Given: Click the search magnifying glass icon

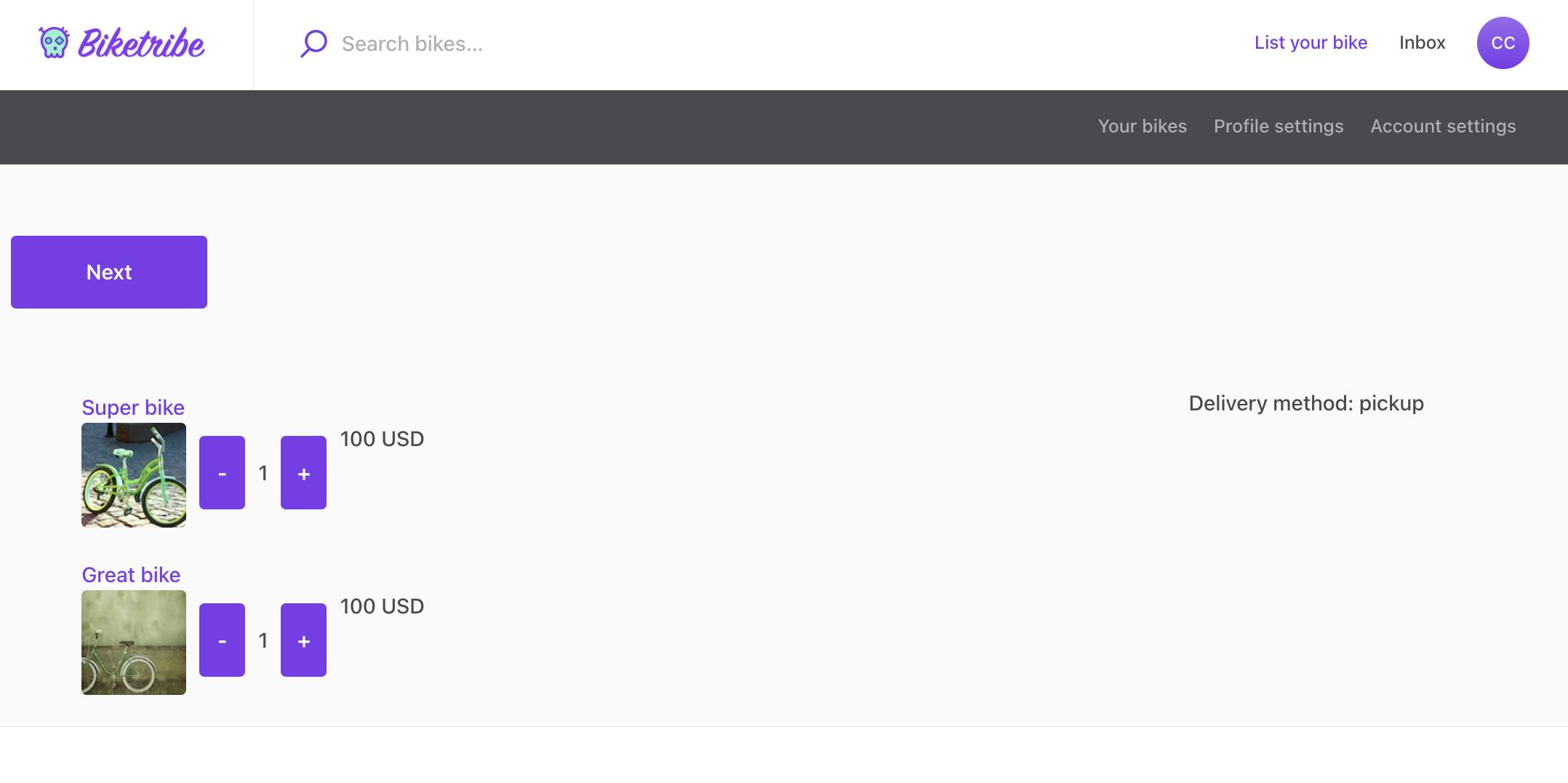Looking at the screenshot, I should pyautogui.click(x=313, y=44).
